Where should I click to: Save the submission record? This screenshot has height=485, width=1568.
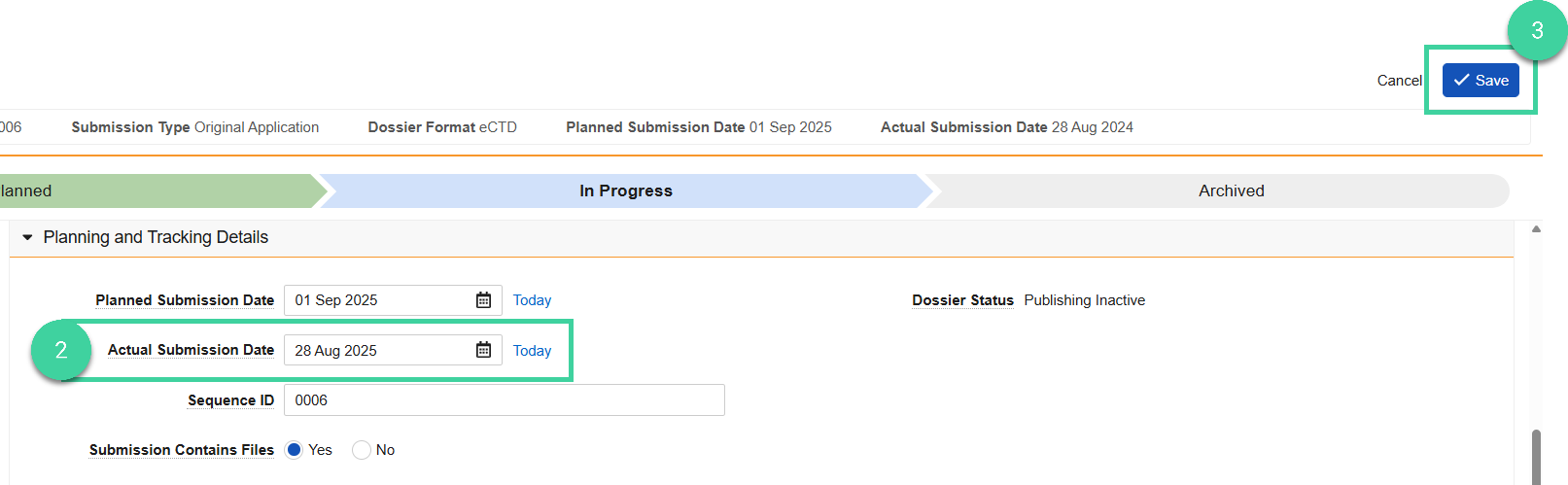point(1481,81)
